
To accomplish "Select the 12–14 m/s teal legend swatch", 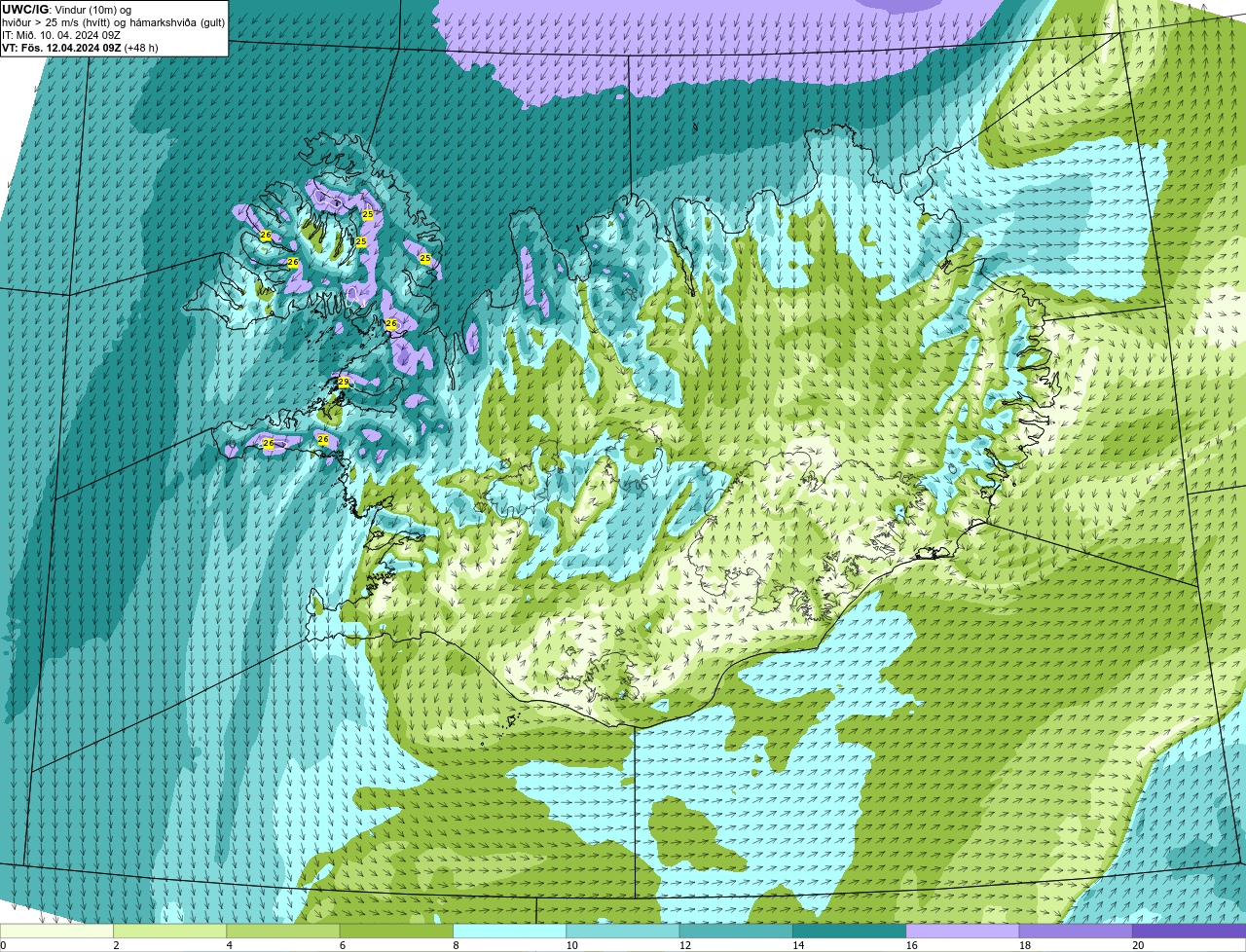I will click(x=736, y=931).
